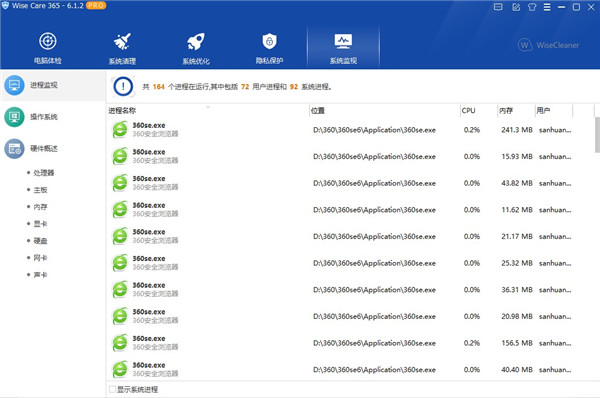Viewport: 600px width, 398px height.
Task: Click the 156.5 MB memory value
Action: pos(517,343)
